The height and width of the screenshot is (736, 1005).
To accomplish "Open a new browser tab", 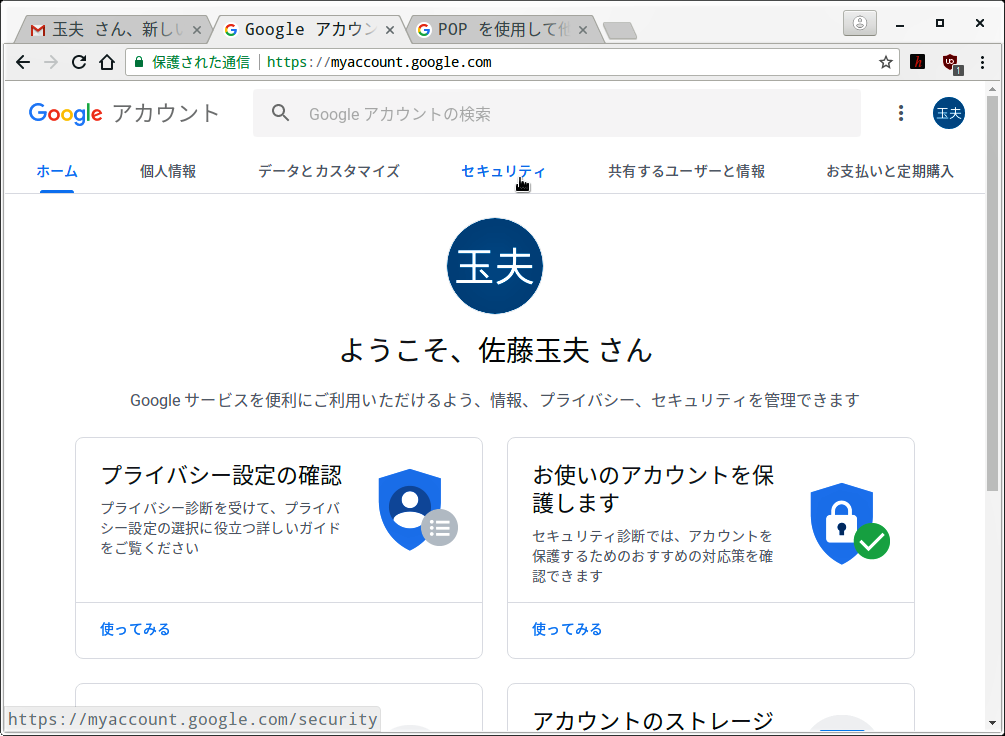I will pyautogui.click(x=620, y=31).
